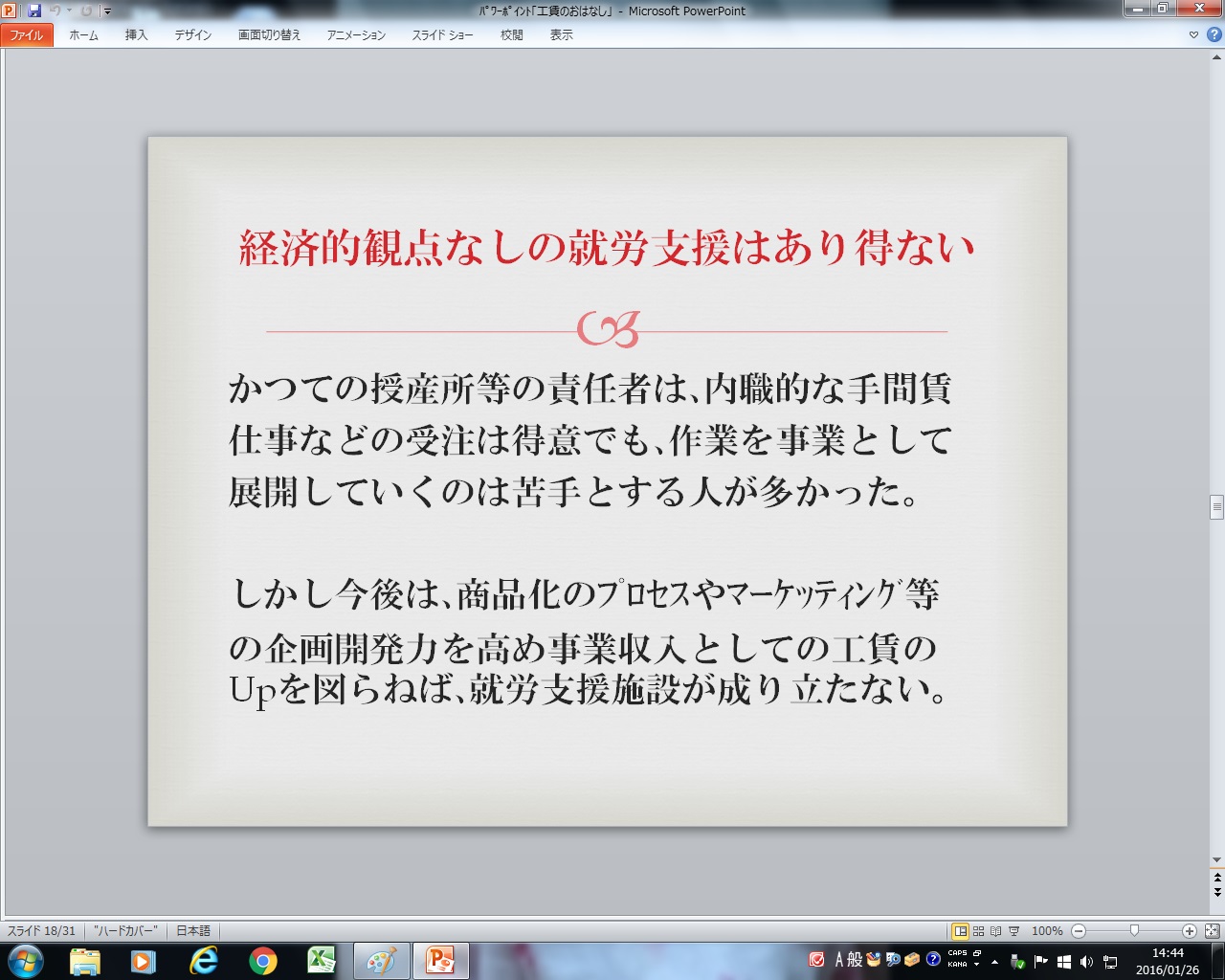Click the IME input mode A indicator
The image size is (1225, 980).
click(839, 960)
